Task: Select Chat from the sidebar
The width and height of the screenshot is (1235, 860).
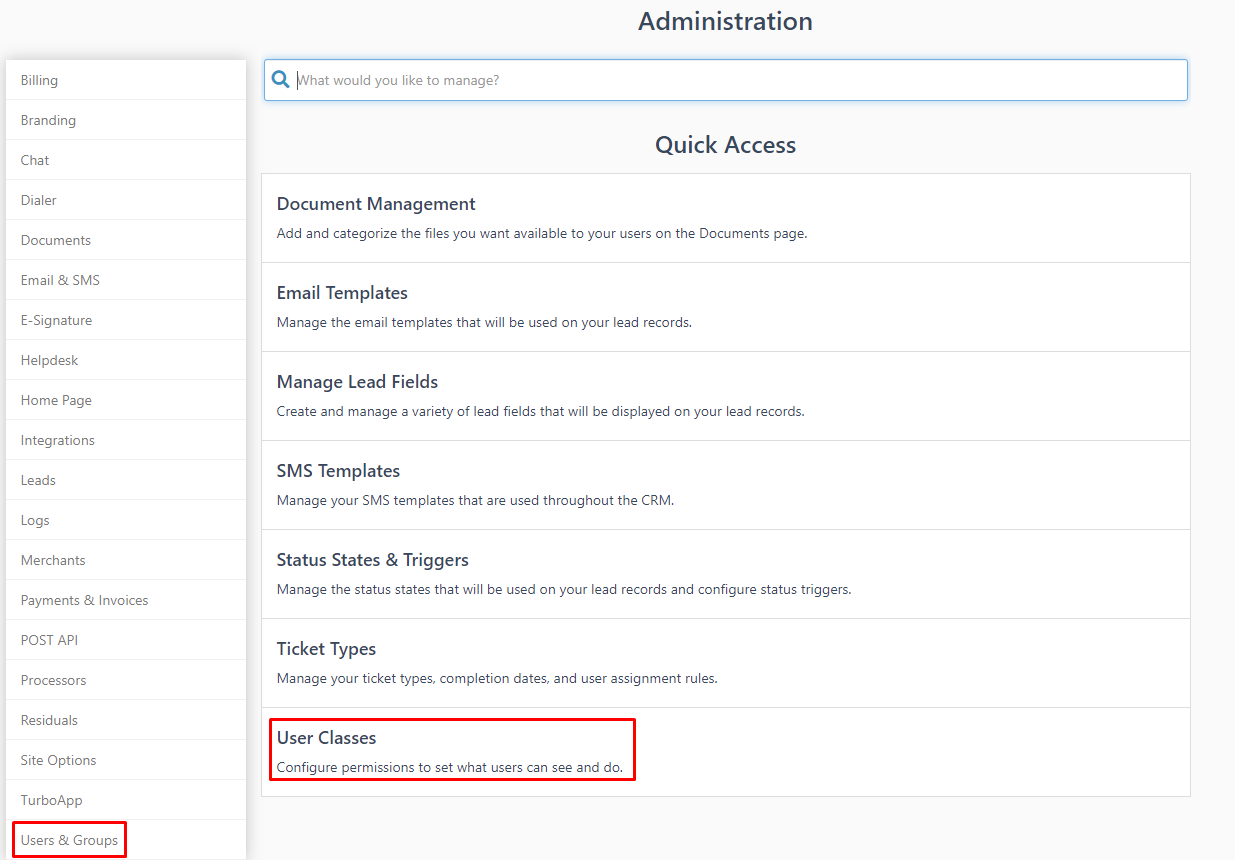Action: (126, 160)
